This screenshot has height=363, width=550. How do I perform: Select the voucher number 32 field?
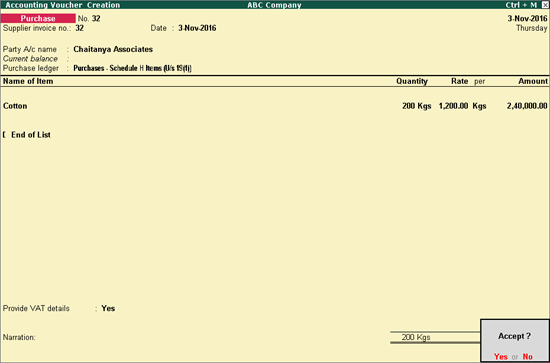click(x=96, y=19)
